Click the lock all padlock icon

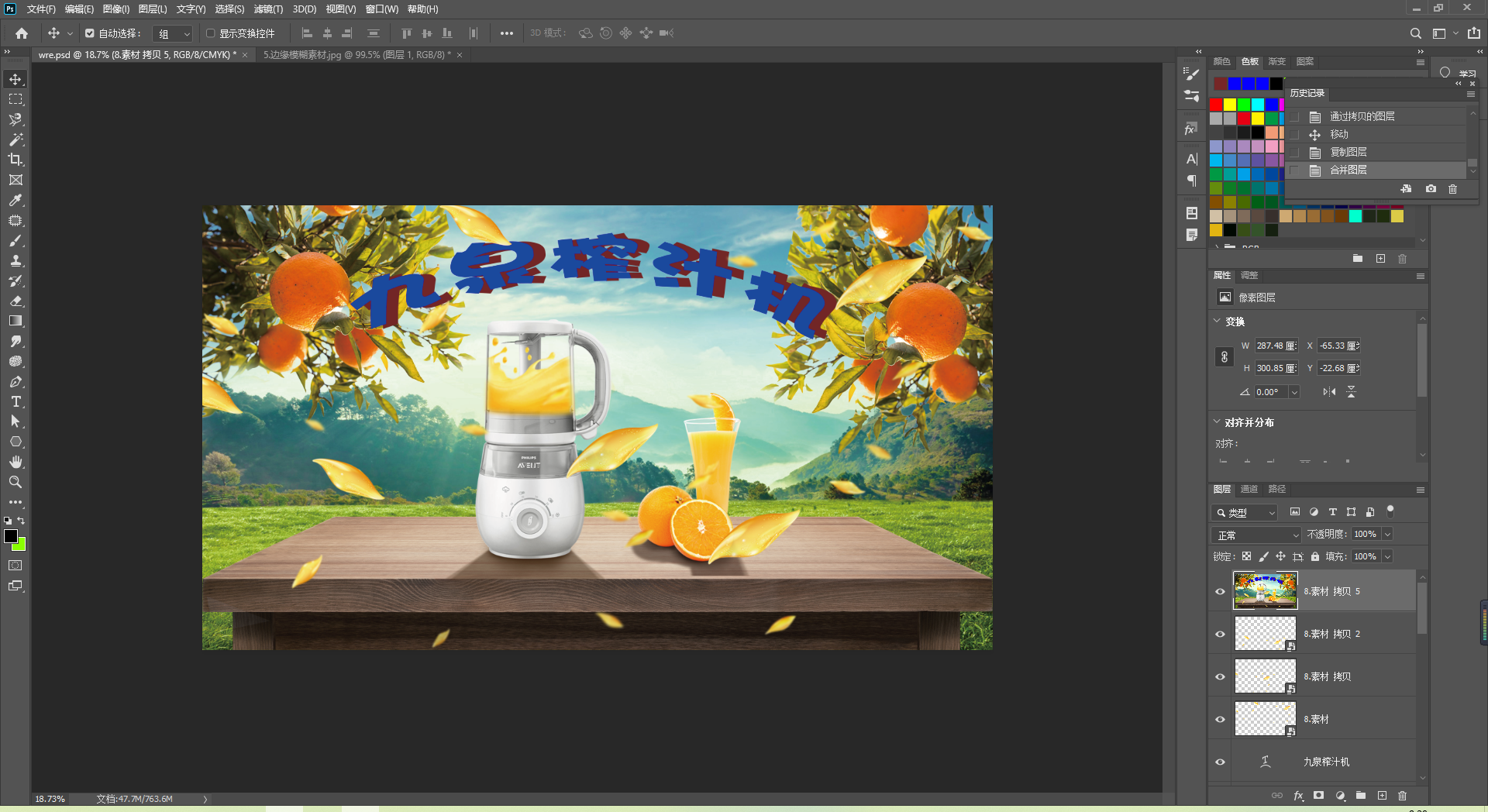click(1315, 556)
